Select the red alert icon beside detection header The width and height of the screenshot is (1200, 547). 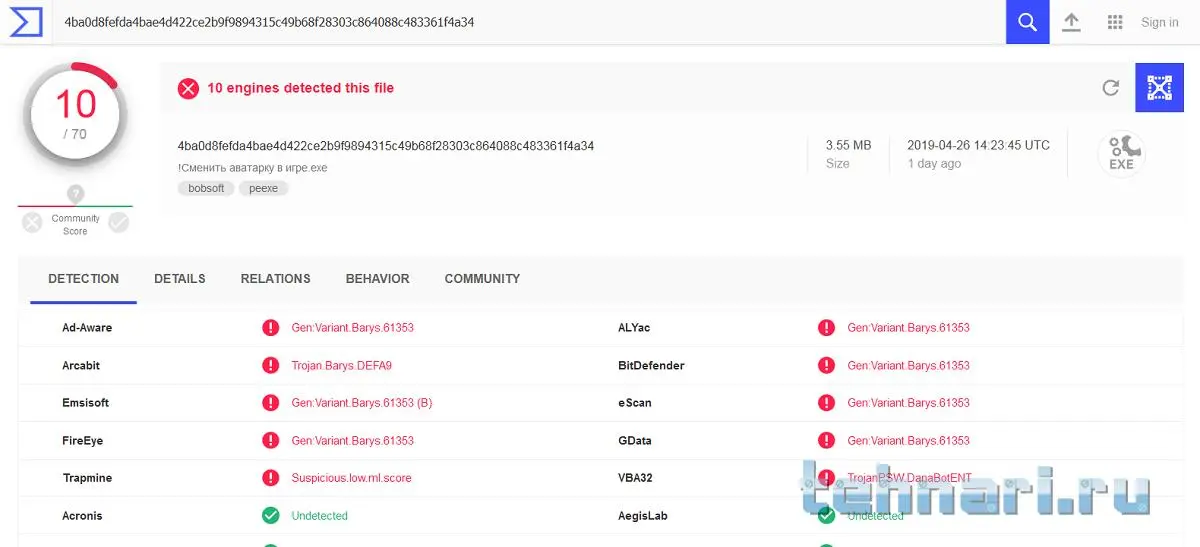pyautogui.click(x=188, y=88)
